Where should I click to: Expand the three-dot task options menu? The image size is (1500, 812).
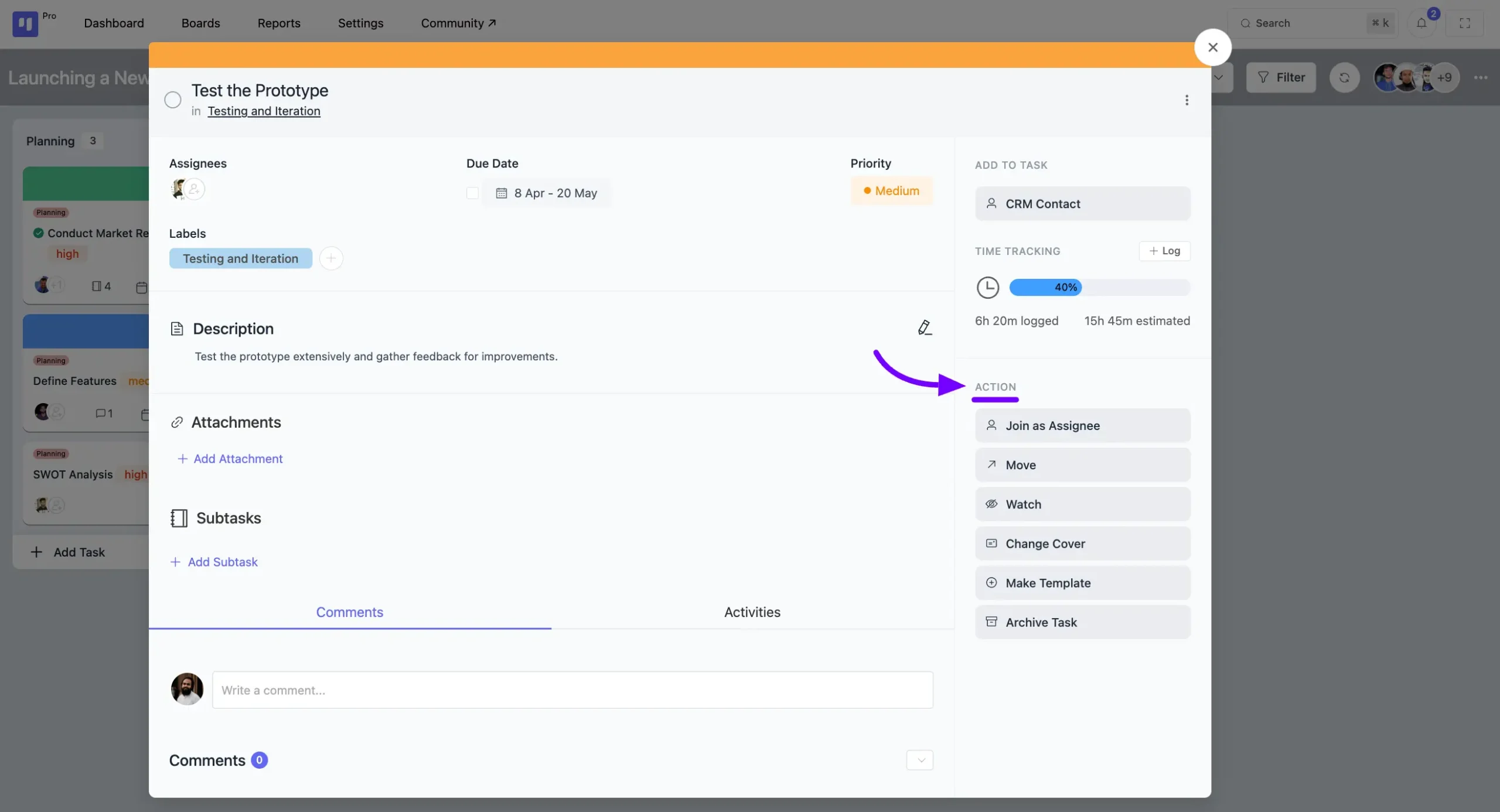1187,100
